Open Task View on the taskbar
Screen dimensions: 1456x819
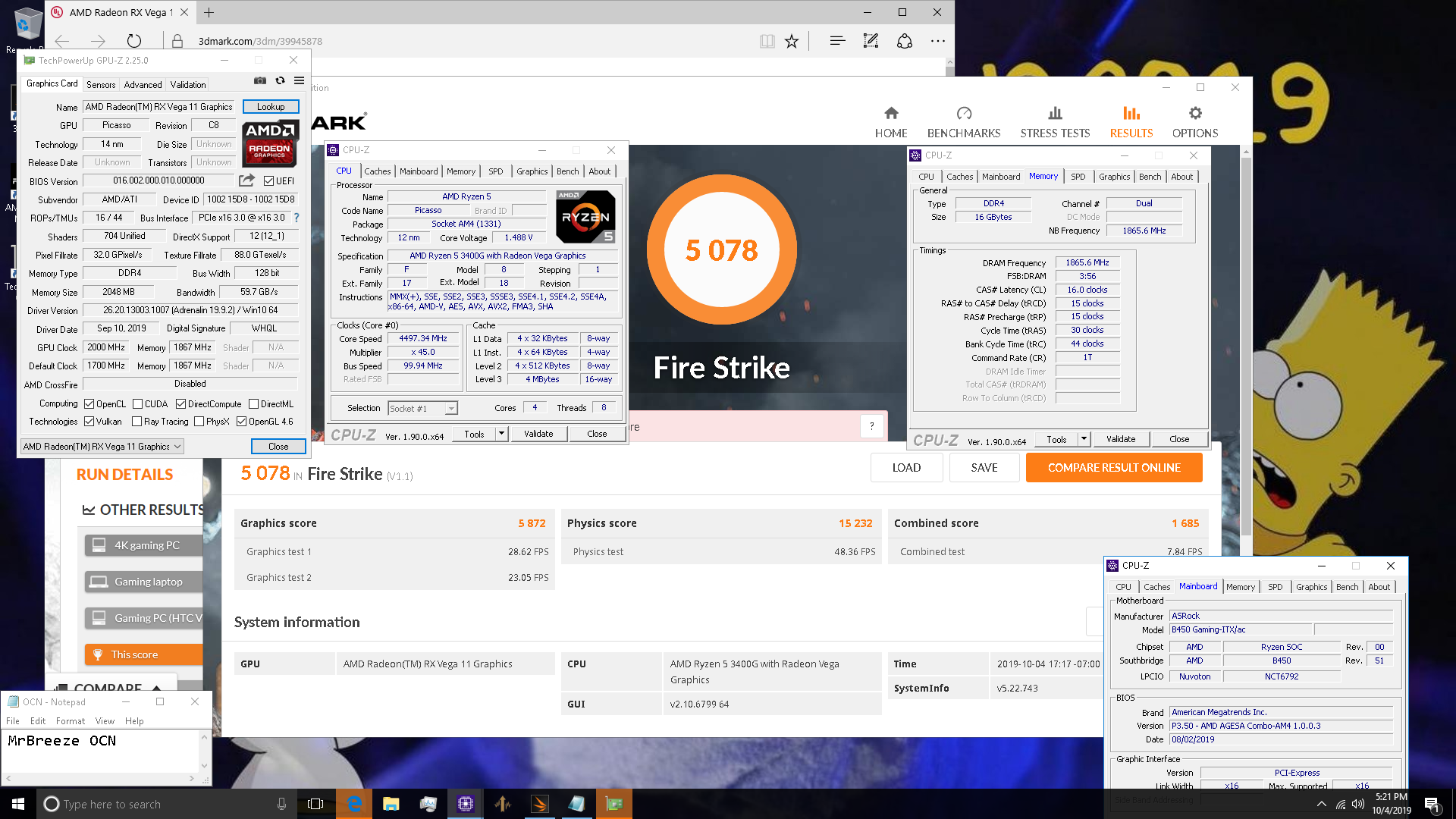click(315, 804)
